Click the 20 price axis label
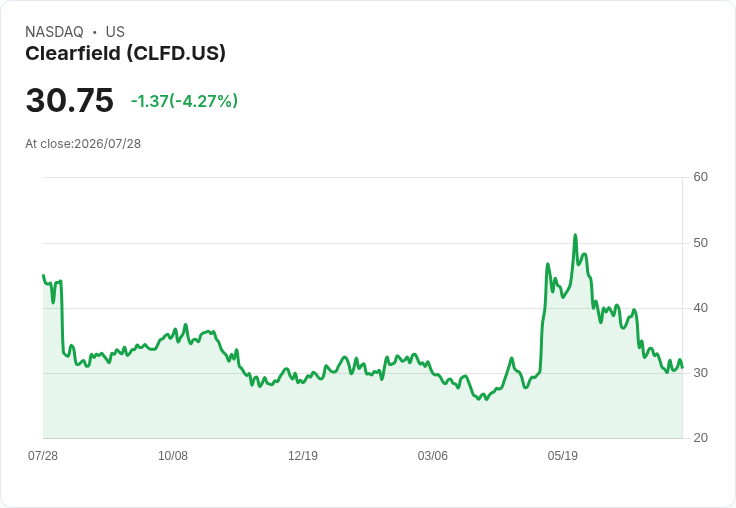736x508 pixels. coord(700,438)
